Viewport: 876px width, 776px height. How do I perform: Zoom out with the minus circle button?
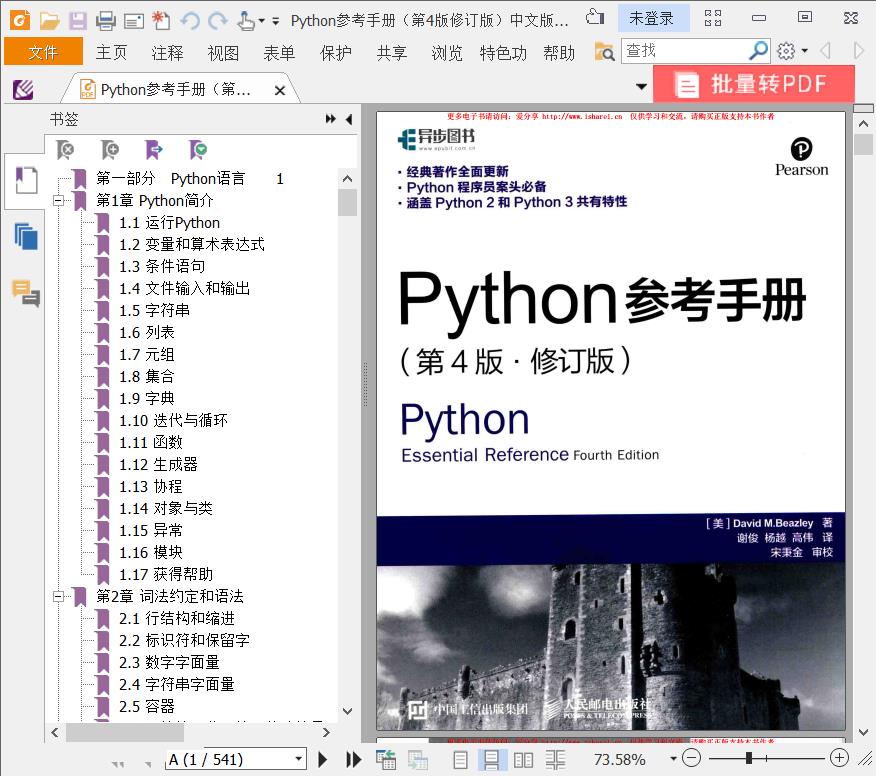(x=692, y=758)
